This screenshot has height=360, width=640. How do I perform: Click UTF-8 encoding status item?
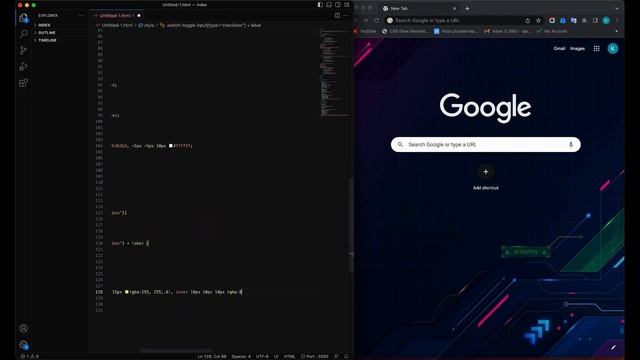click(x=262, y=356)
